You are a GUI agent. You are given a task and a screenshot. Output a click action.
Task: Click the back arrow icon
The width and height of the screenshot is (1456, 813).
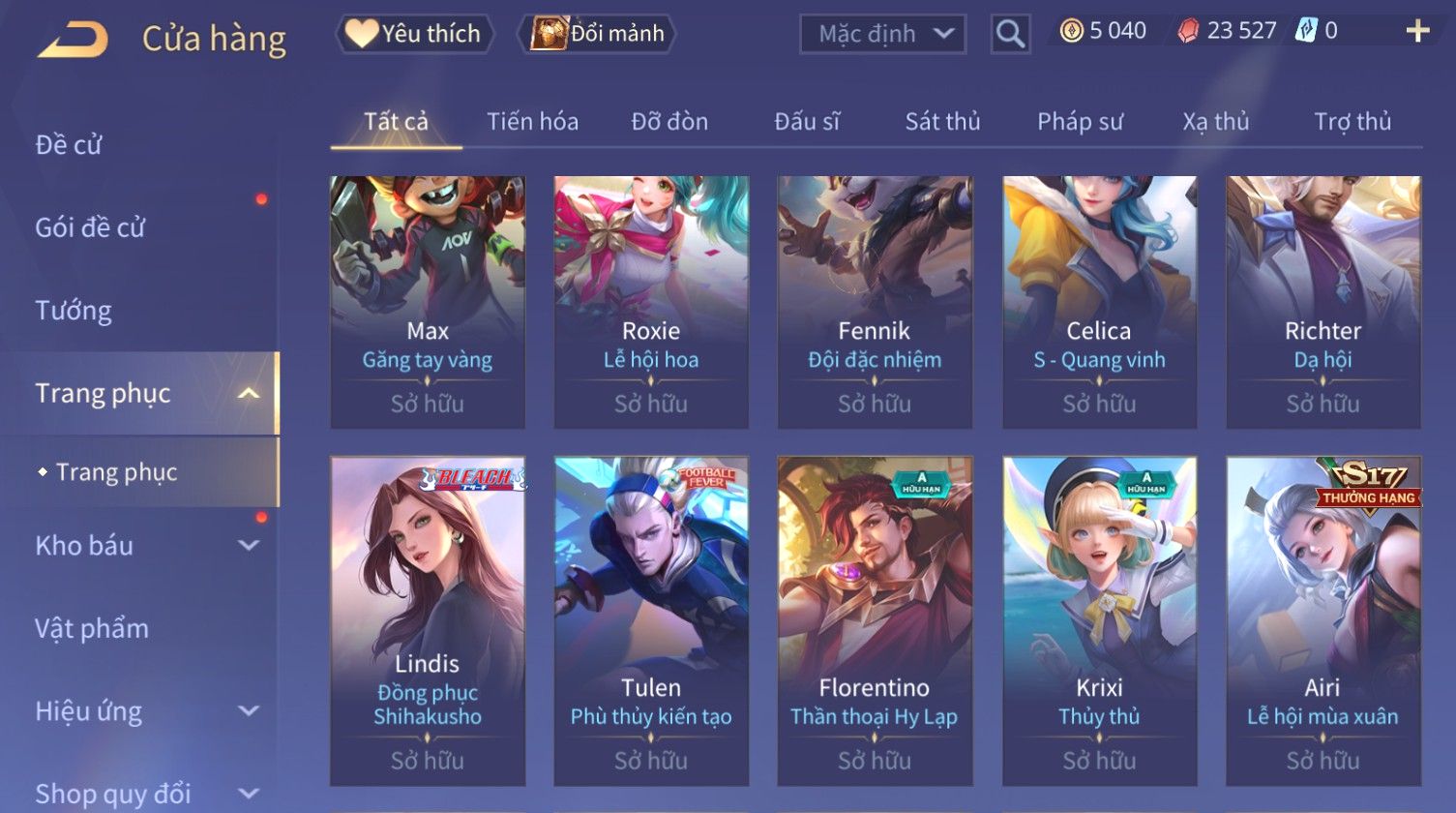coord(74,39)
